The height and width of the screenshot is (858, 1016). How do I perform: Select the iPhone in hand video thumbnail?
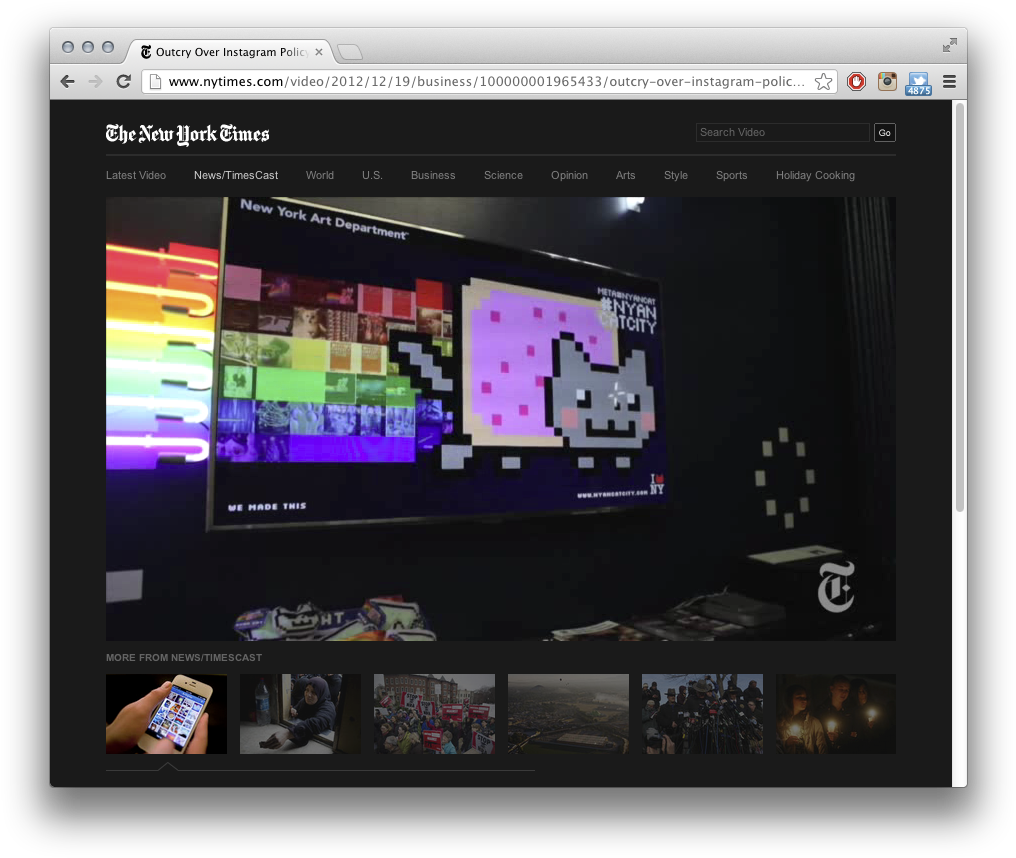[x=166, y=714]
